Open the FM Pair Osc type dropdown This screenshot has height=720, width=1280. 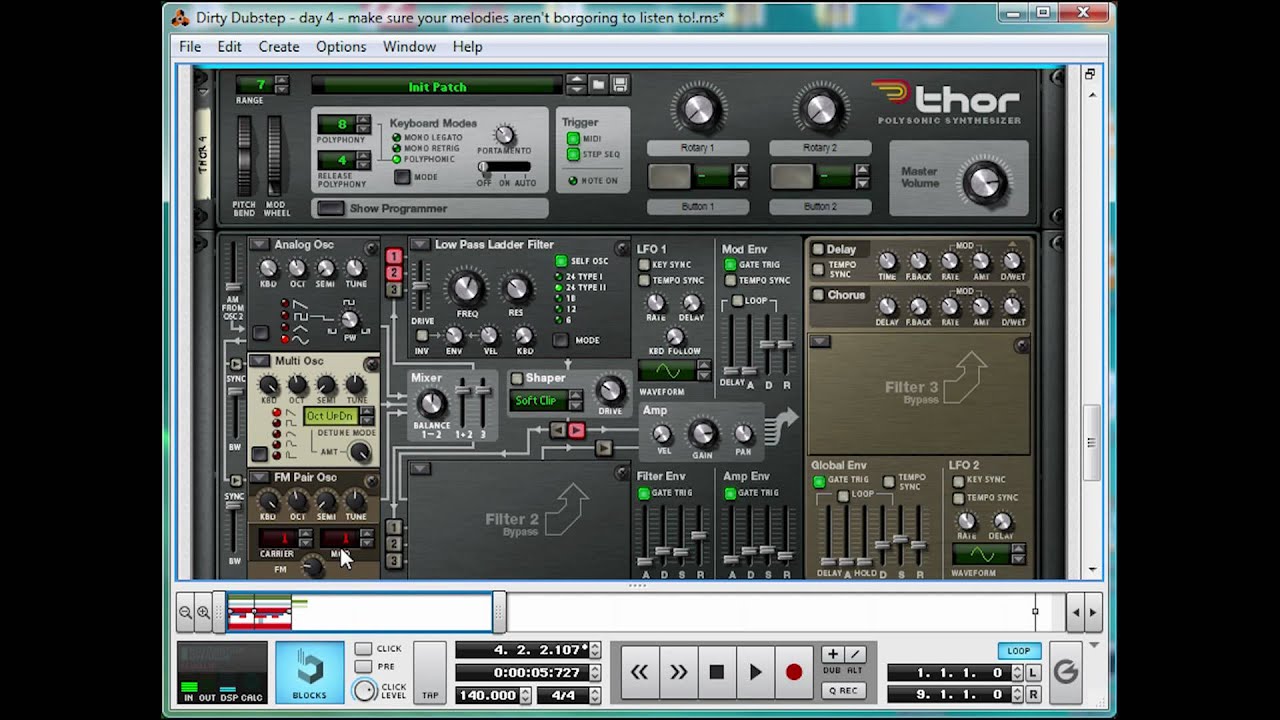(260, 478)
